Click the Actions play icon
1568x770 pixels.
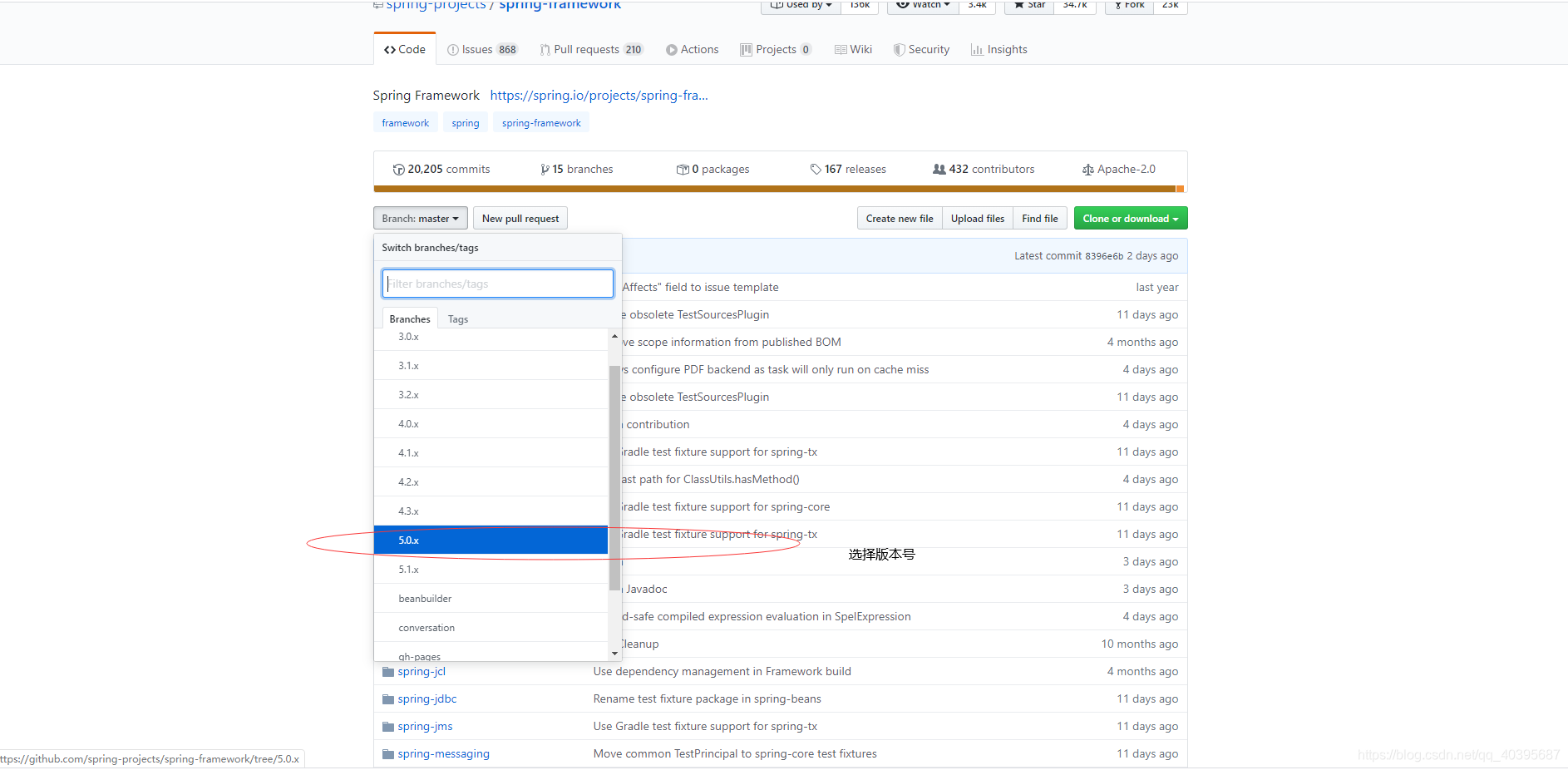tap(672, 50)
